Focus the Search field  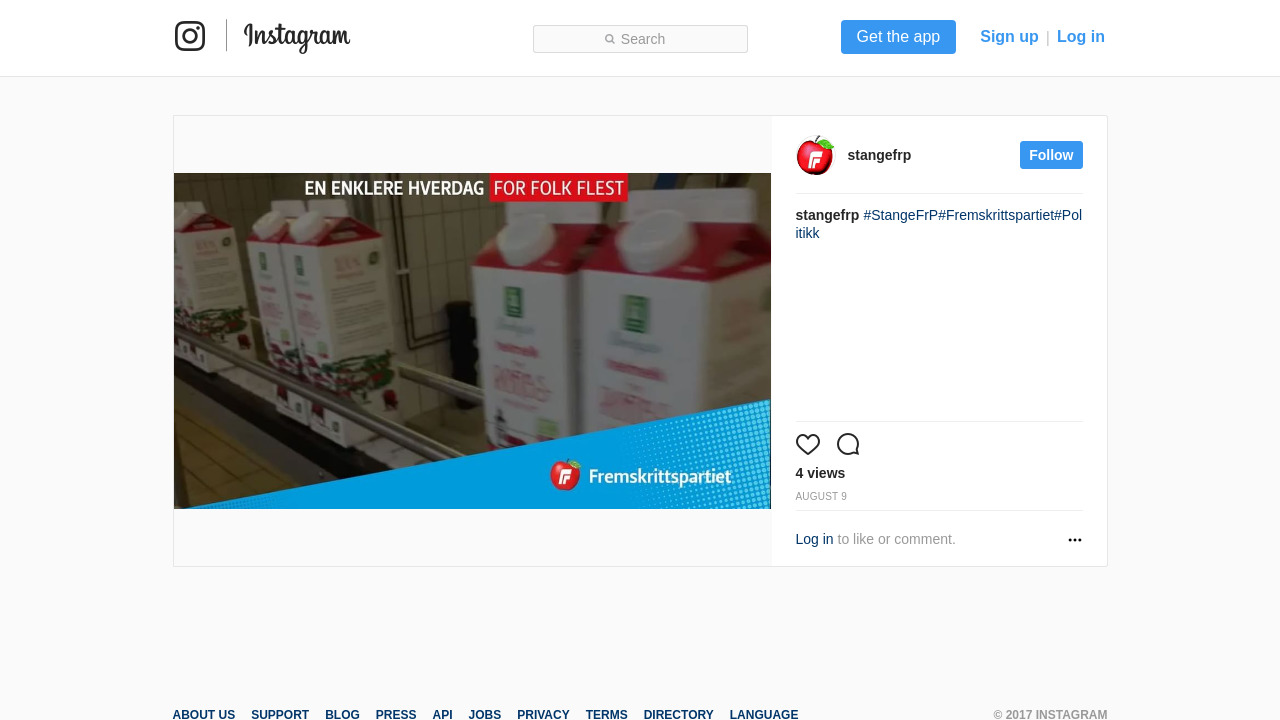pyautogui.click(x=640, y=39)
